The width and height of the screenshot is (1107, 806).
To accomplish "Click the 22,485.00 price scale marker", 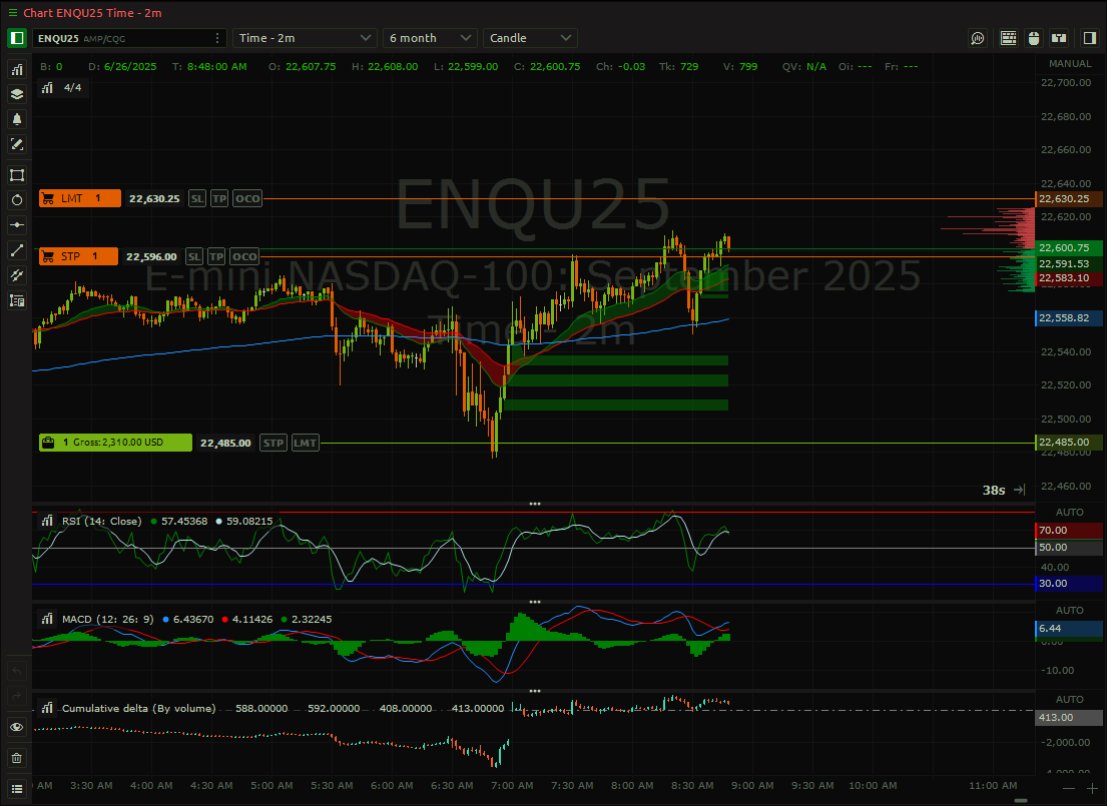I will tap(1070, 443).
